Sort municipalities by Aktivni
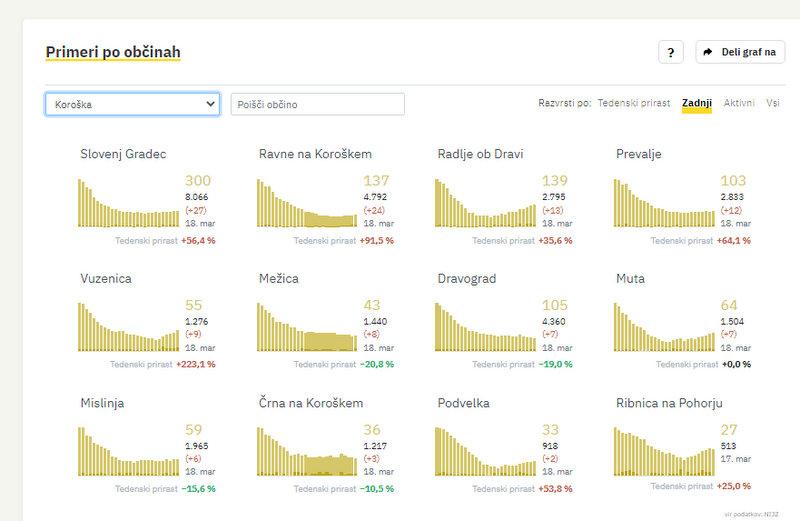 click(739, 103)
